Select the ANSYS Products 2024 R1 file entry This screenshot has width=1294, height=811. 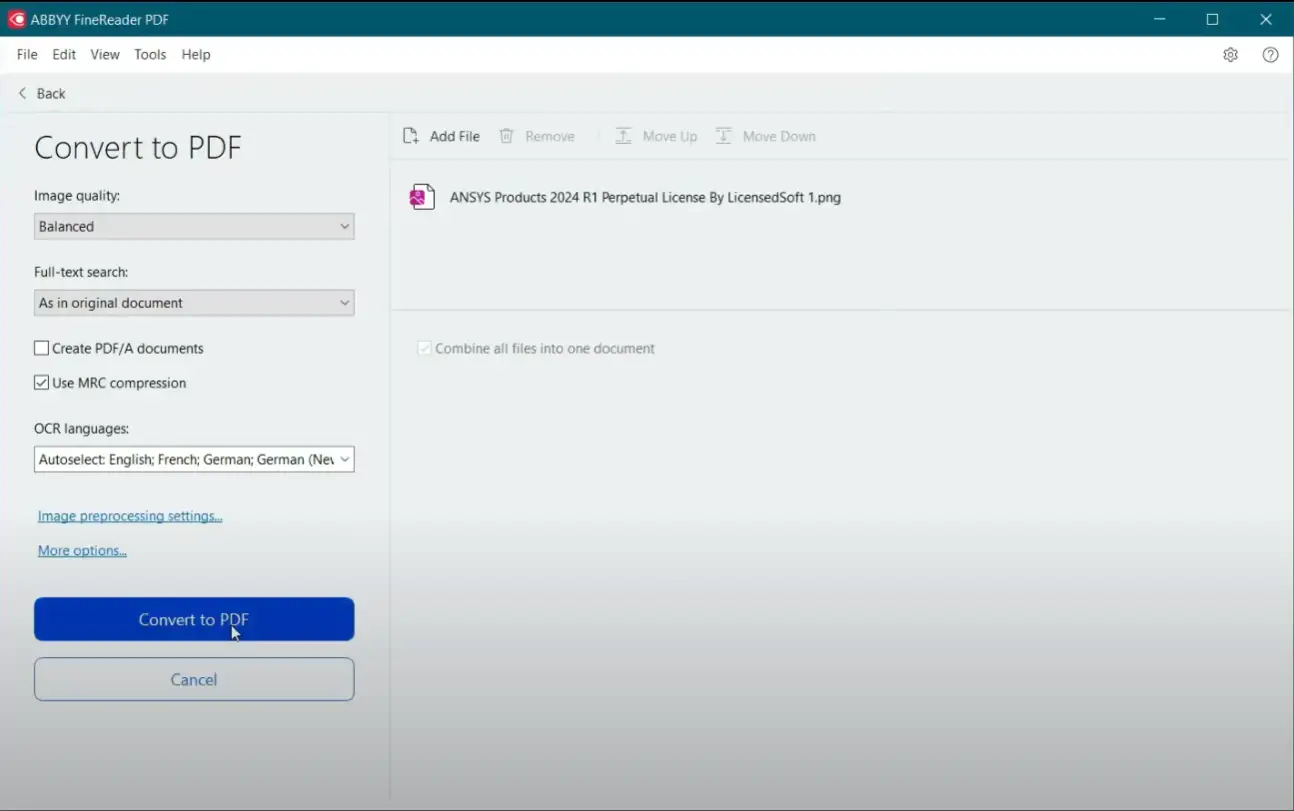click(x=644, y=197)
